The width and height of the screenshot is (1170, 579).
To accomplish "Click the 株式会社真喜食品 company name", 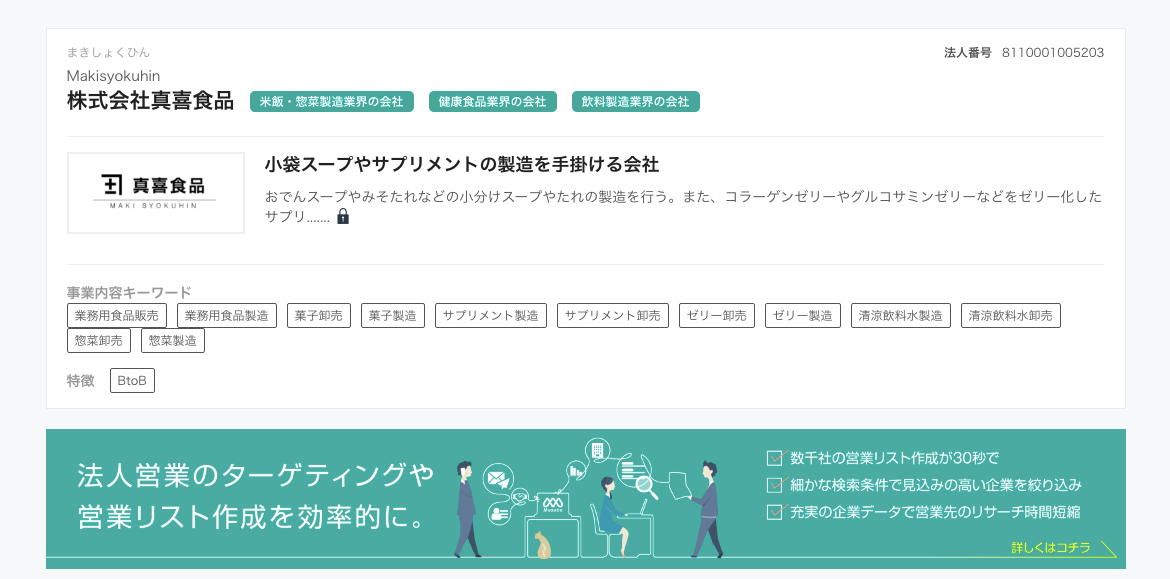I will click(x=150, y=101).
